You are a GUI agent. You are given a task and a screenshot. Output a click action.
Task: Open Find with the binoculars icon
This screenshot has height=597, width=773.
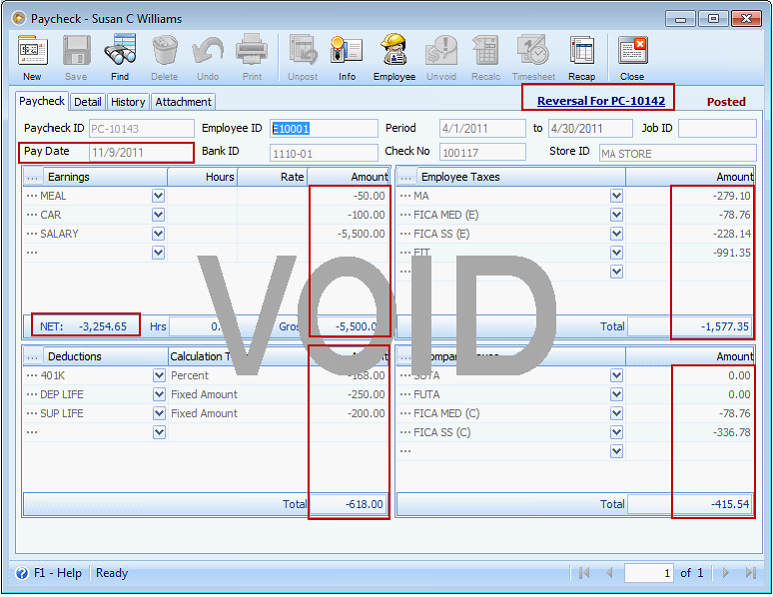tap(120, 51)
